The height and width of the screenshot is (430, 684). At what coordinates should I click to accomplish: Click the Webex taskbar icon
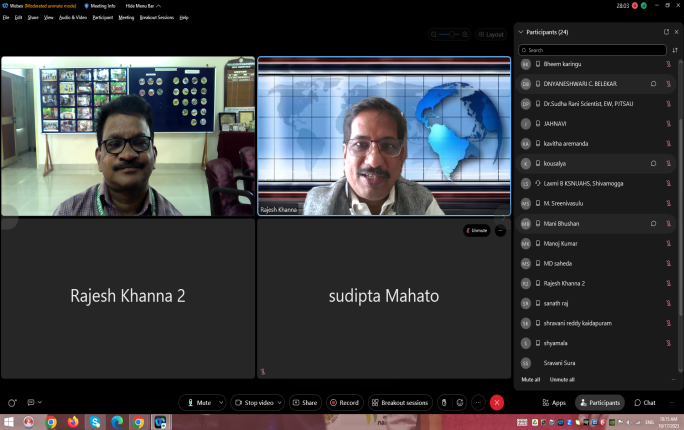coord(160,422)
